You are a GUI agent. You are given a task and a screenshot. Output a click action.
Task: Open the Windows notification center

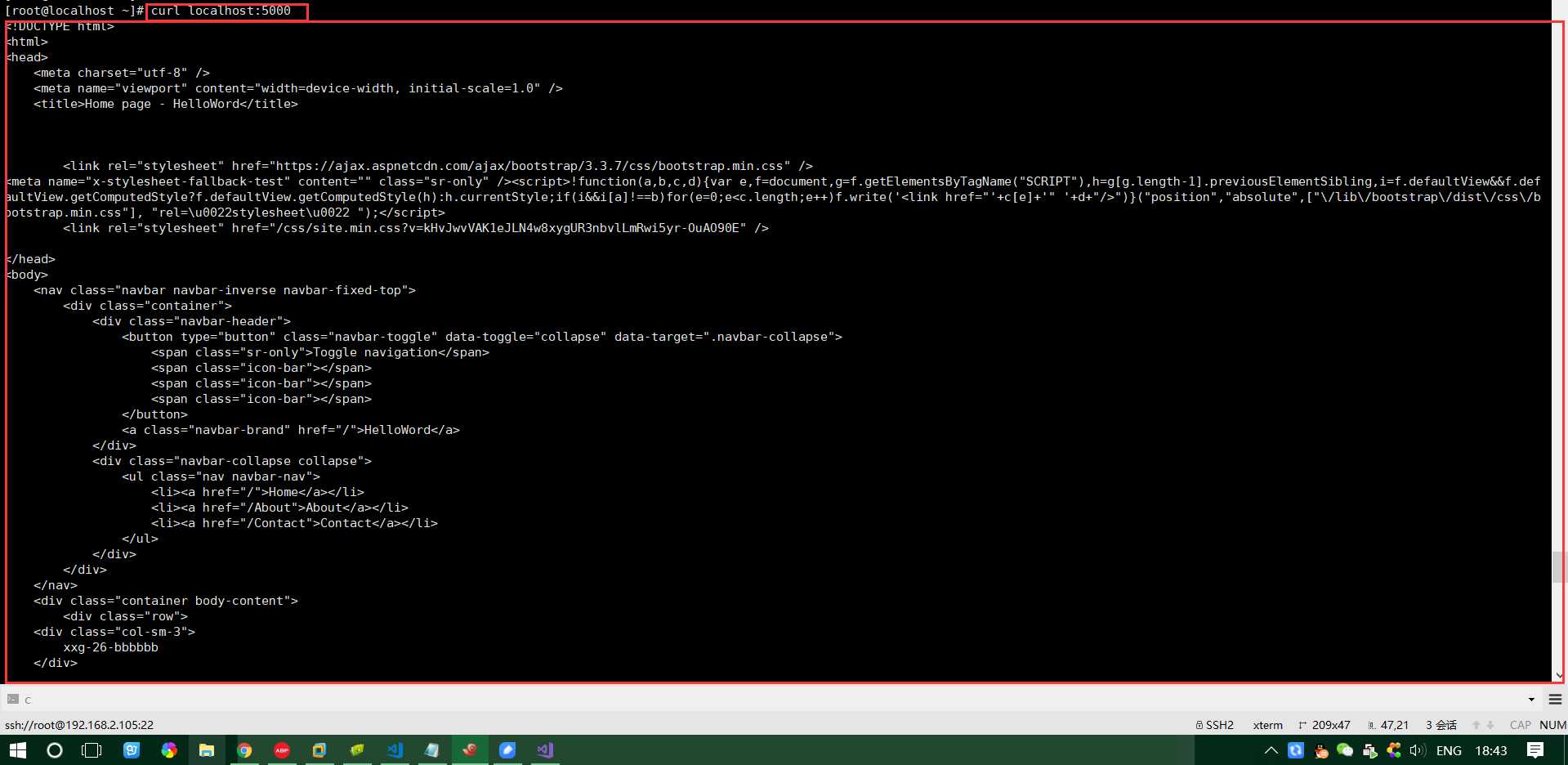click(x=1535, y=750)
